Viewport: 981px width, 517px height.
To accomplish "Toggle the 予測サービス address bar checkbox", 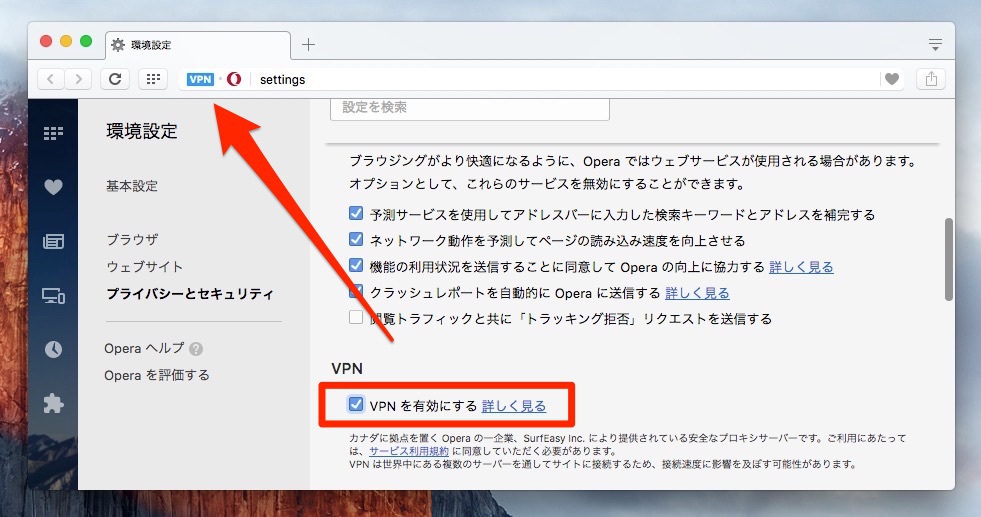I will [356, 213].
